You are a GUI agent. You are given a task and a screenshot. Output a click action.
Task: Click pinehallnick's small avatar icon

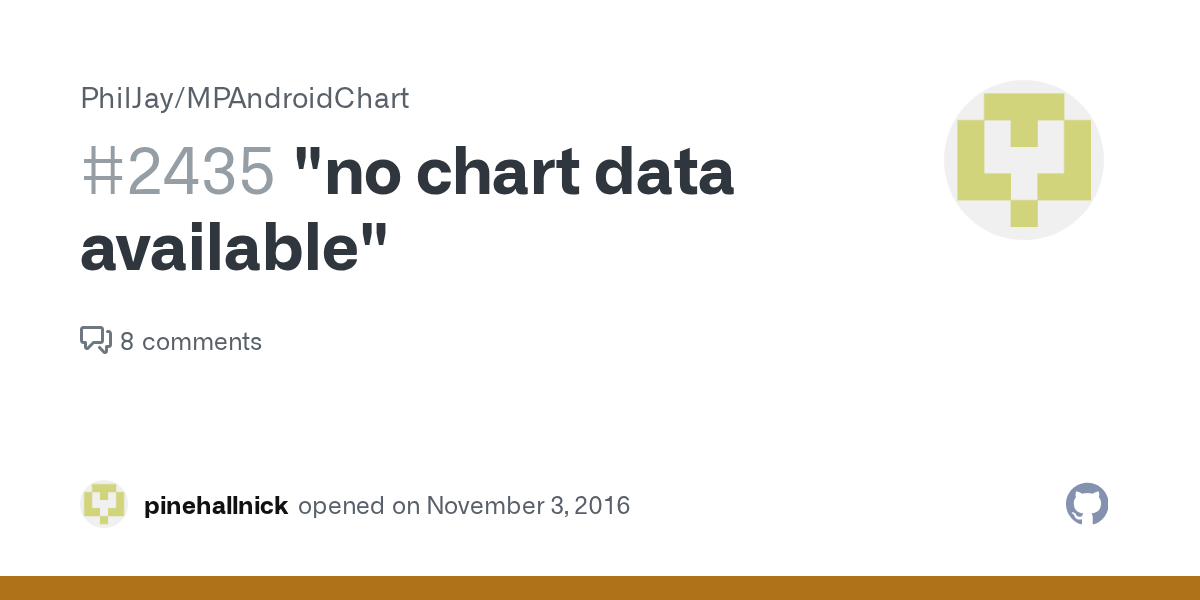(x=104, y=504)
